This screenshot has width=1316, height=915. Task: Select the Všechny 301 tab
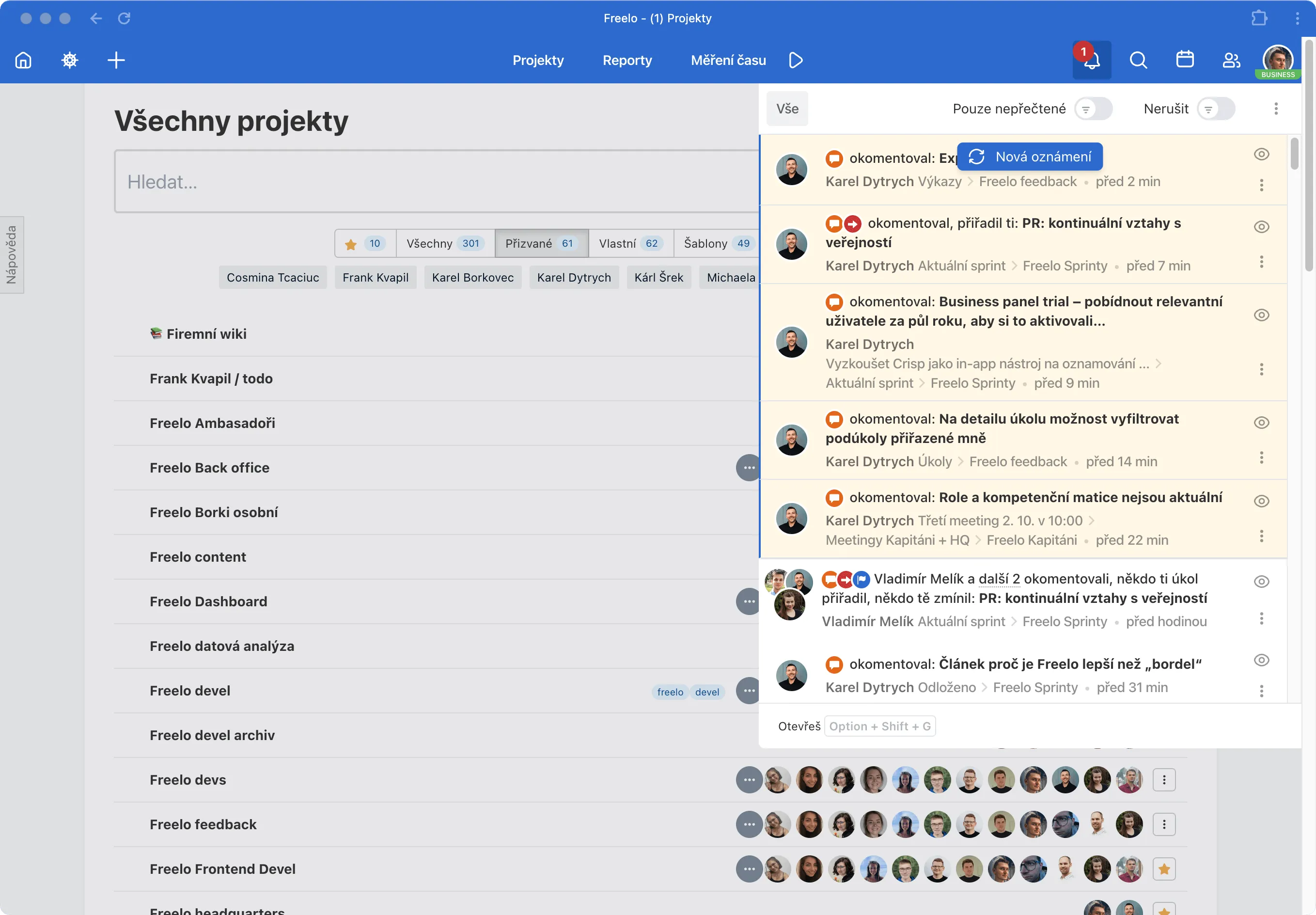coord(445,244)
